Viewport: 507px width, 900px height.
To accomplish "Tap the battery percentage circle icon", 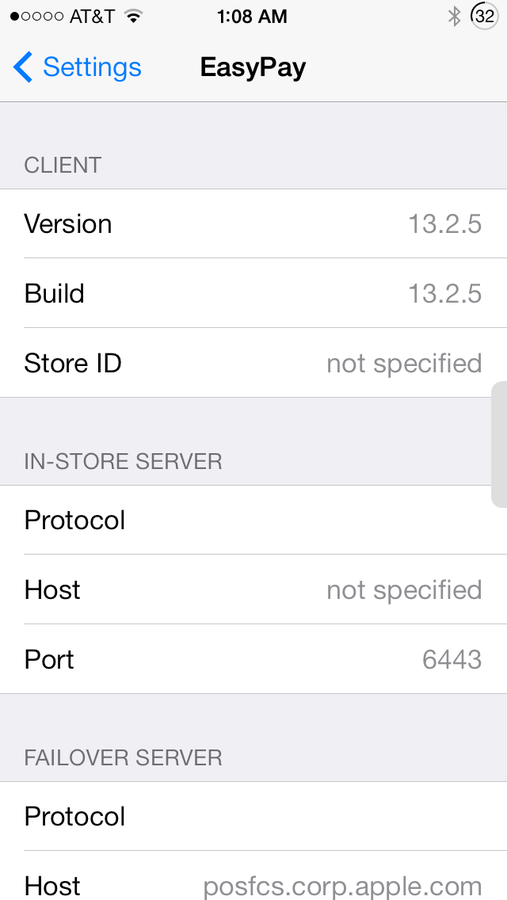I will (485, 17).
